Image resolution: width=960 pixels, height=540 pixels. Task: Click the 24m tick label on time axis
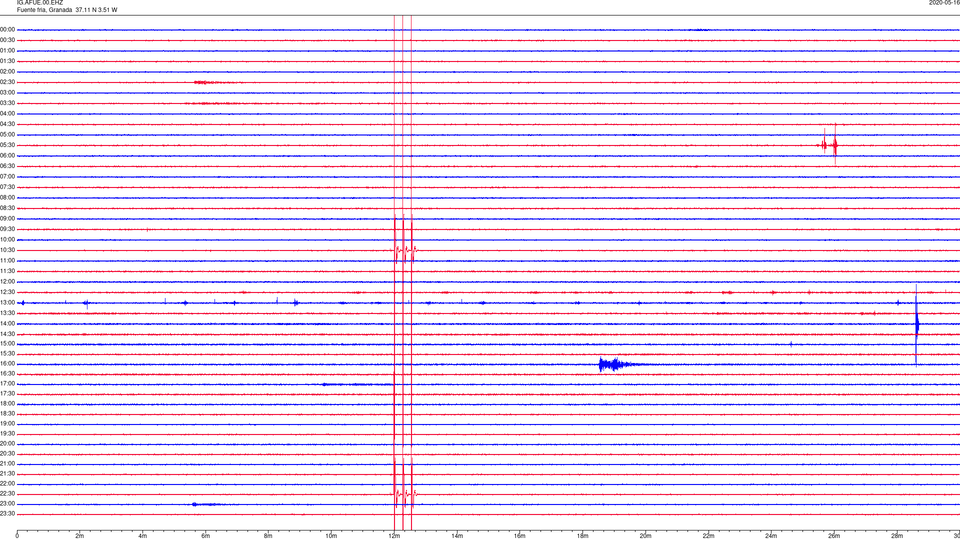coord(771,536)
